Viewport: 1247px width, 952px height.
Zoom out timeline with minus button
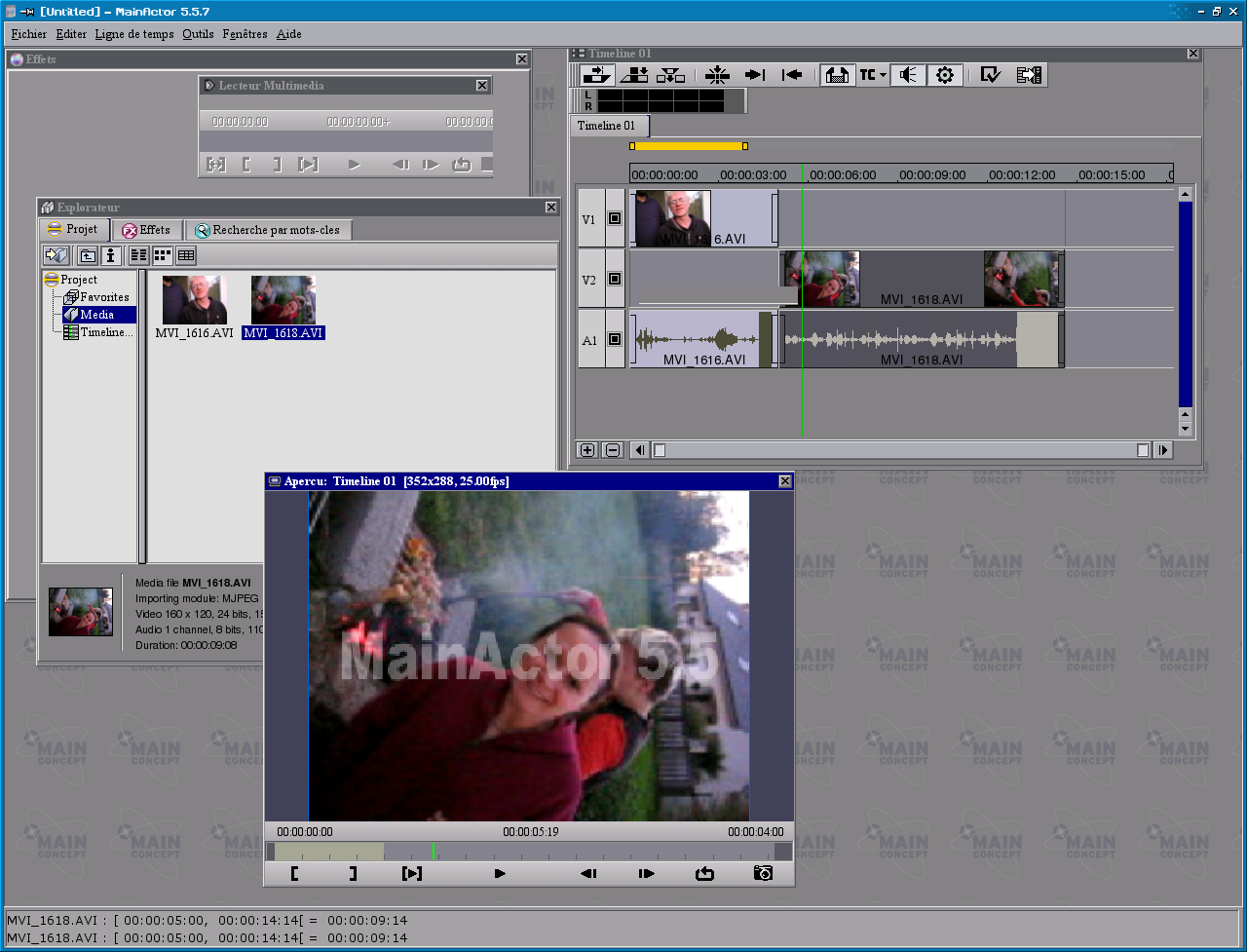(613, 450)
